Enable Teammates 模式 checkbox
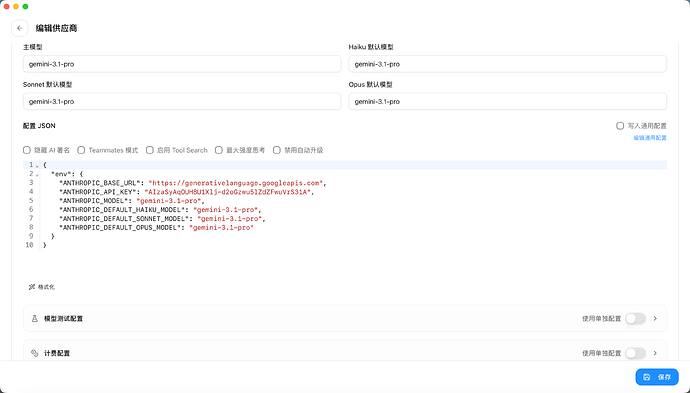 (x=81, y=150)
